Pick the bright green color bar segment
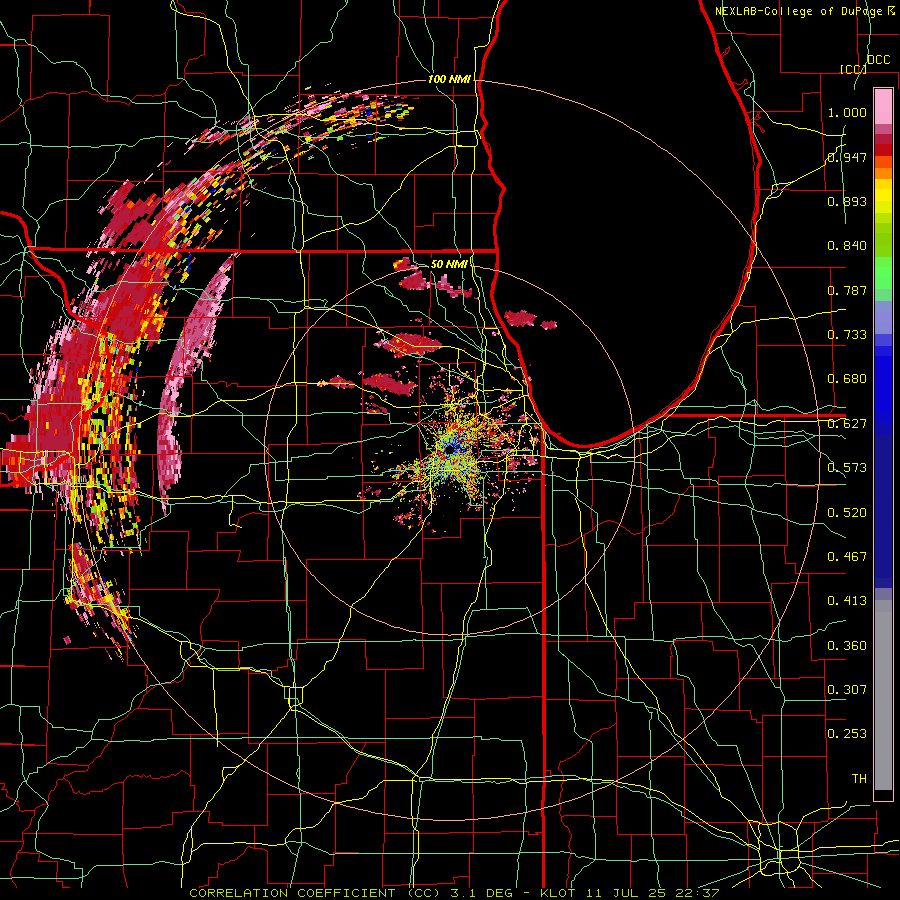The width and height of the screenshot is (900, 900). click(x=883, y=273)
